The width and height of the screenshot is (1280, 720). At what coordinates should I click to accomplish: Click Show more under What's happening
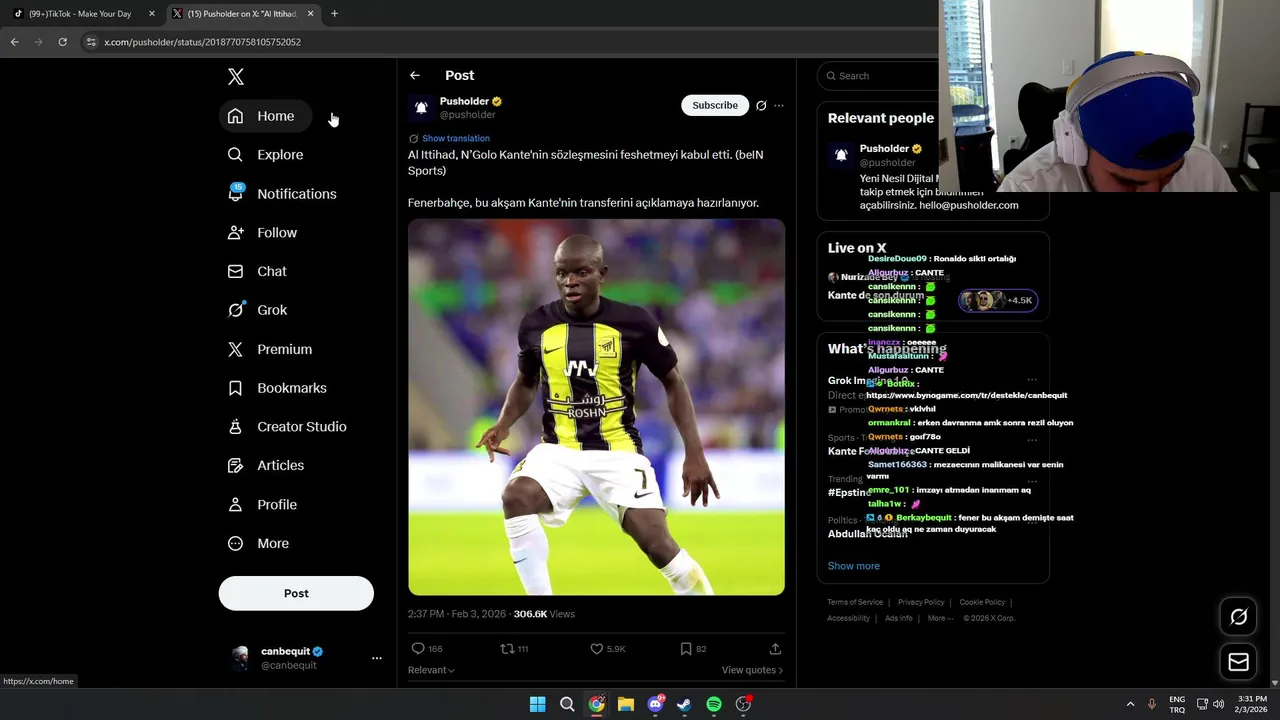854,566
